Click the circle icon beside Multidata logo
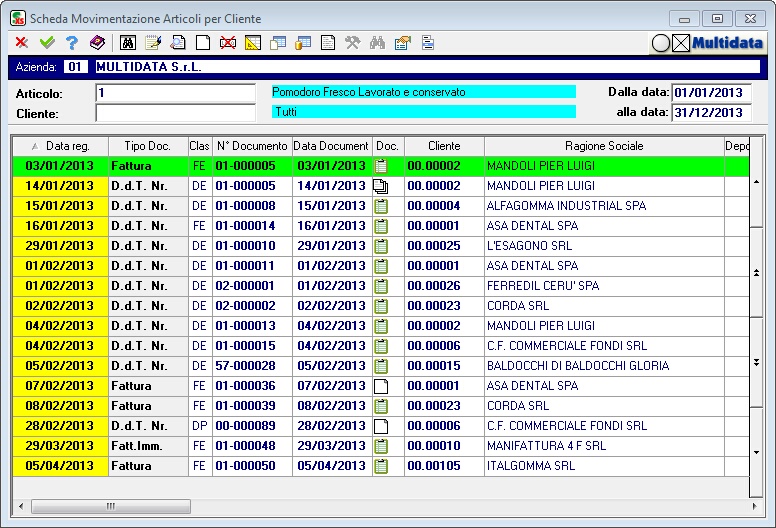This screenshot has width=776, height=528. click(x=661, y=44)
